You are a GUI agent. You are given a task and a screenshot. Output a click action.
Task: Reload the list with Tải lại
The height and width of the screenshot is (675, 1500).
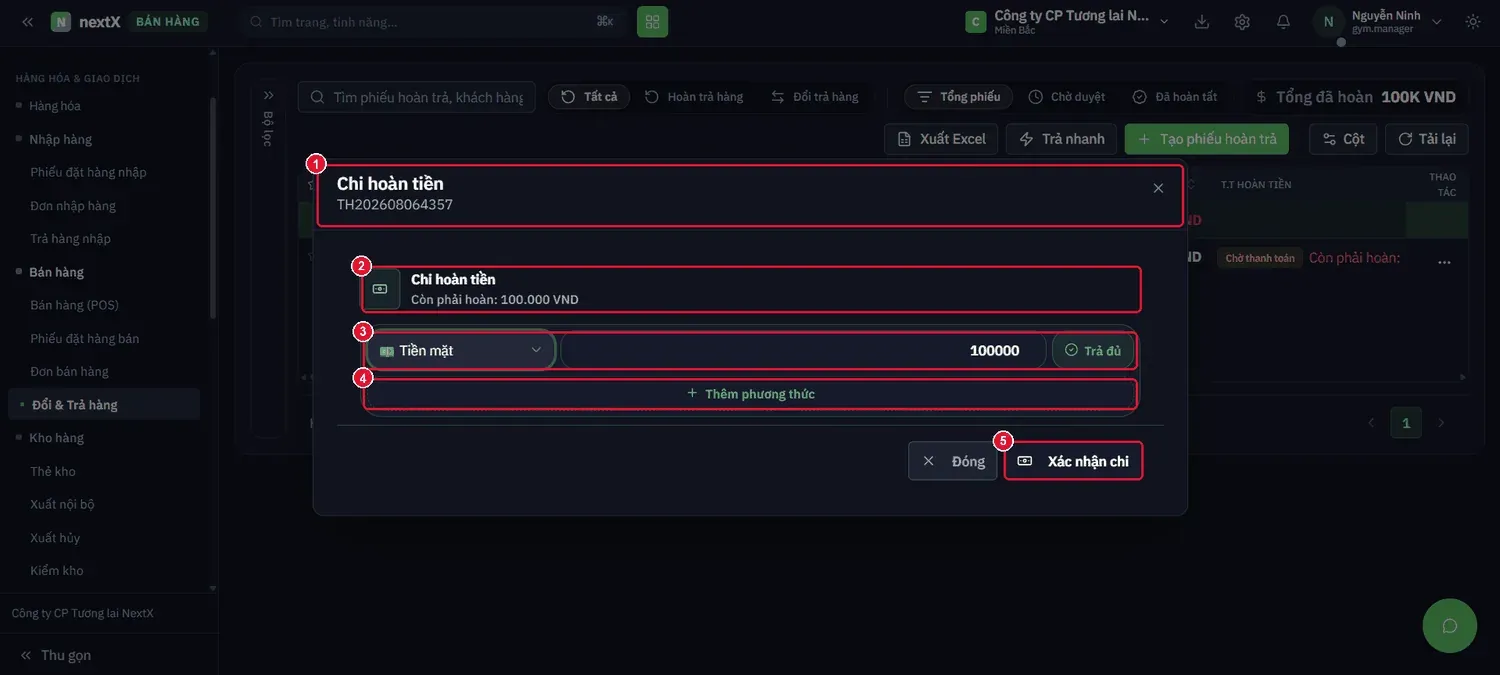(1427, 139)
